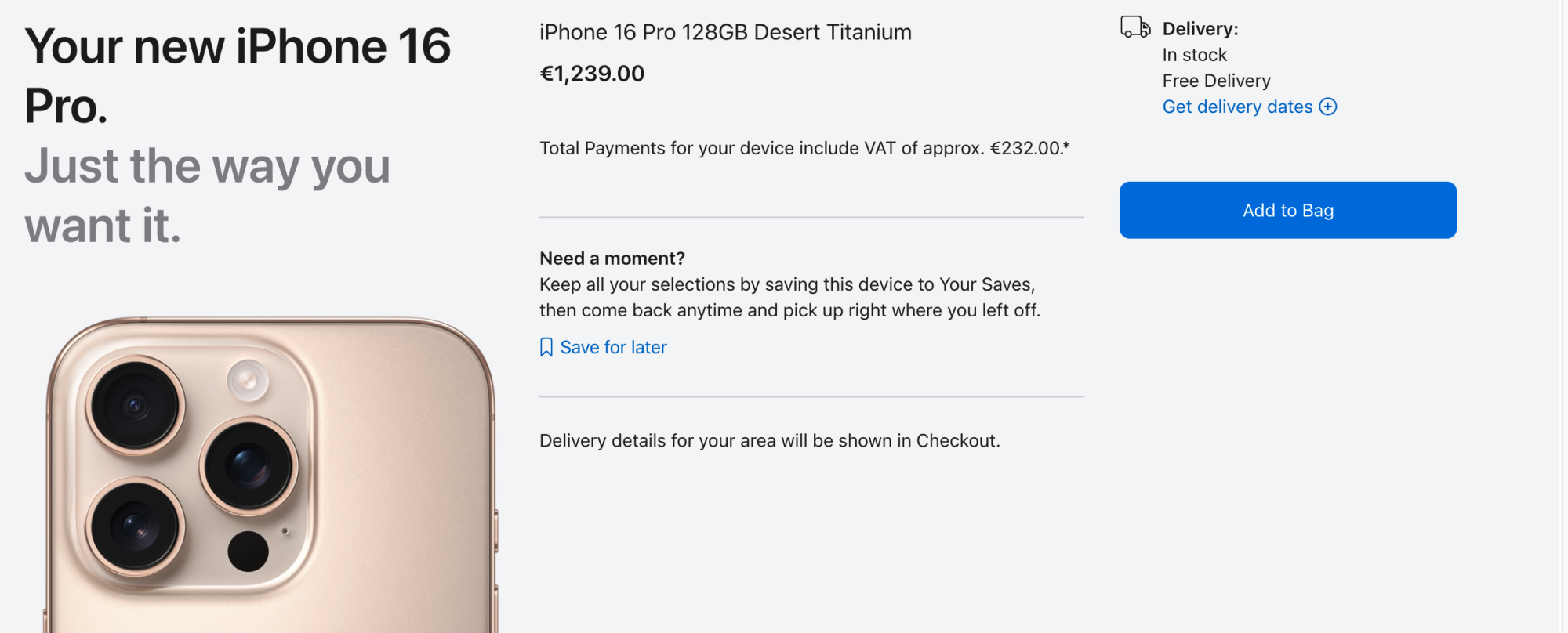Screen dimensions: 1568x633
Task: Click the Free Delivery label
Action: tap(1216, 80)
